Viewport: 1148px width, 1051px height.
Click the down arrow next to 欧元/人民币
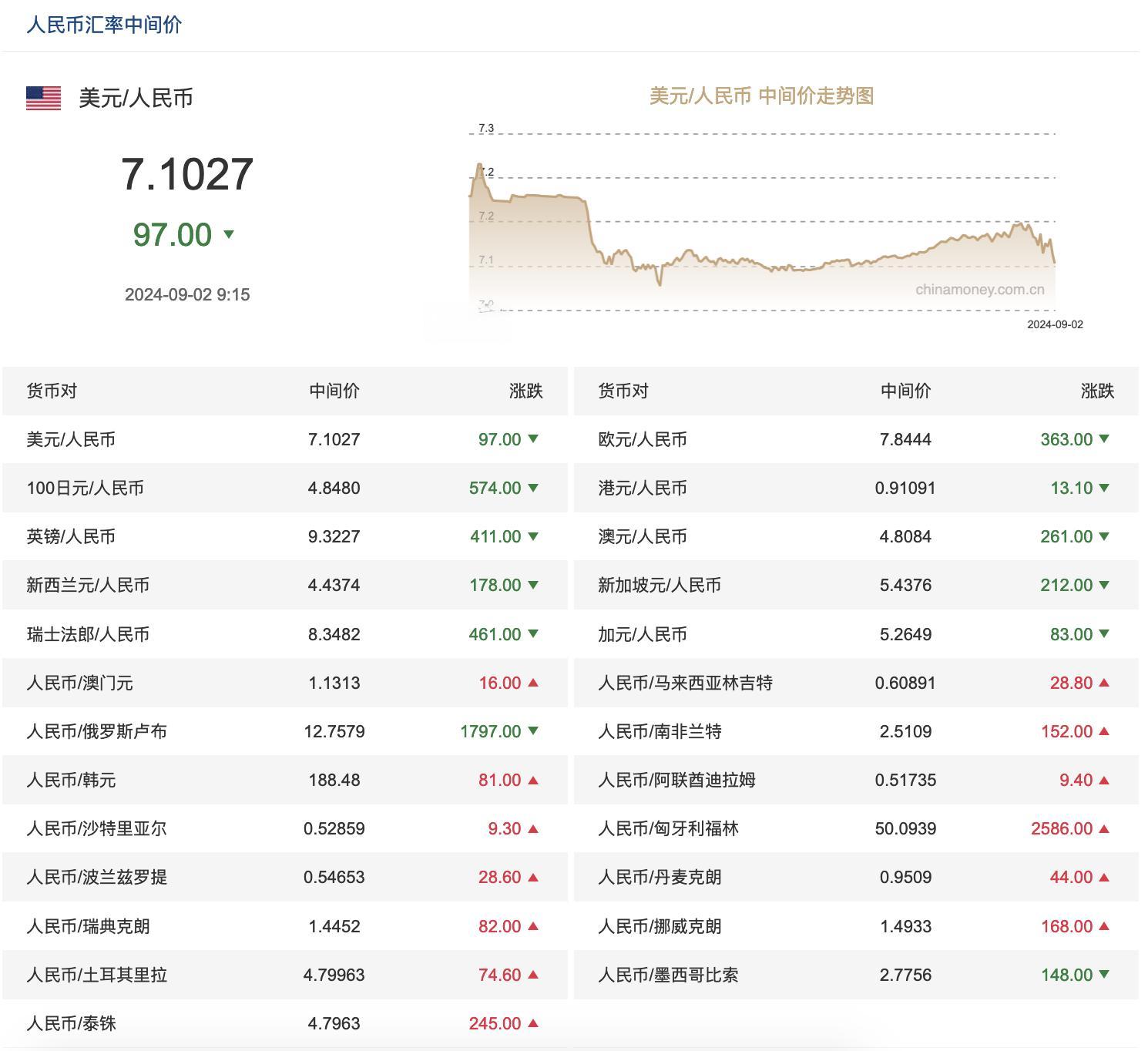point(1106,440)
